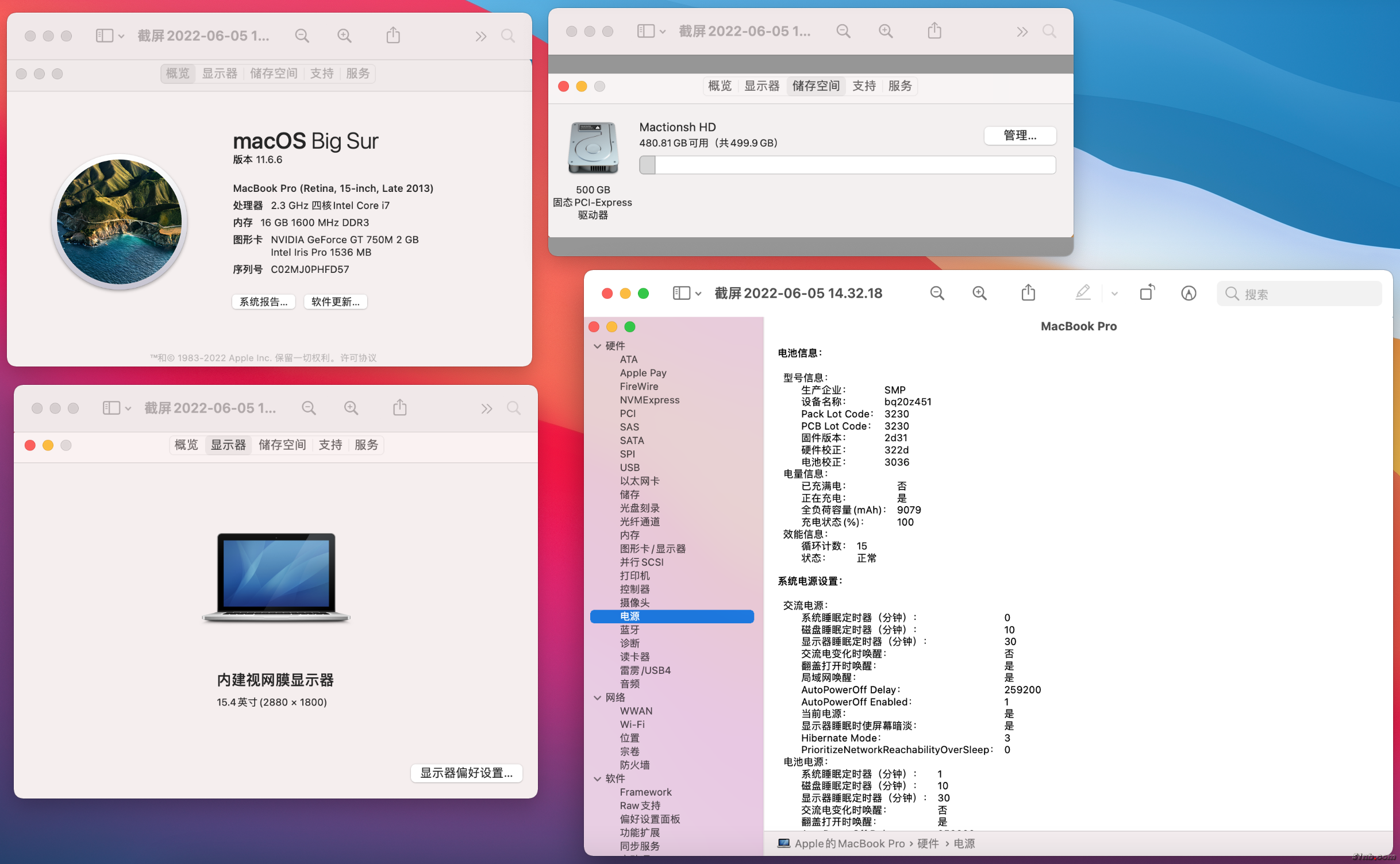Viewport: 1400px width, 864px height.
Task: Click the Mactionsh HD storage usage bar
Action: click(847, 165)
